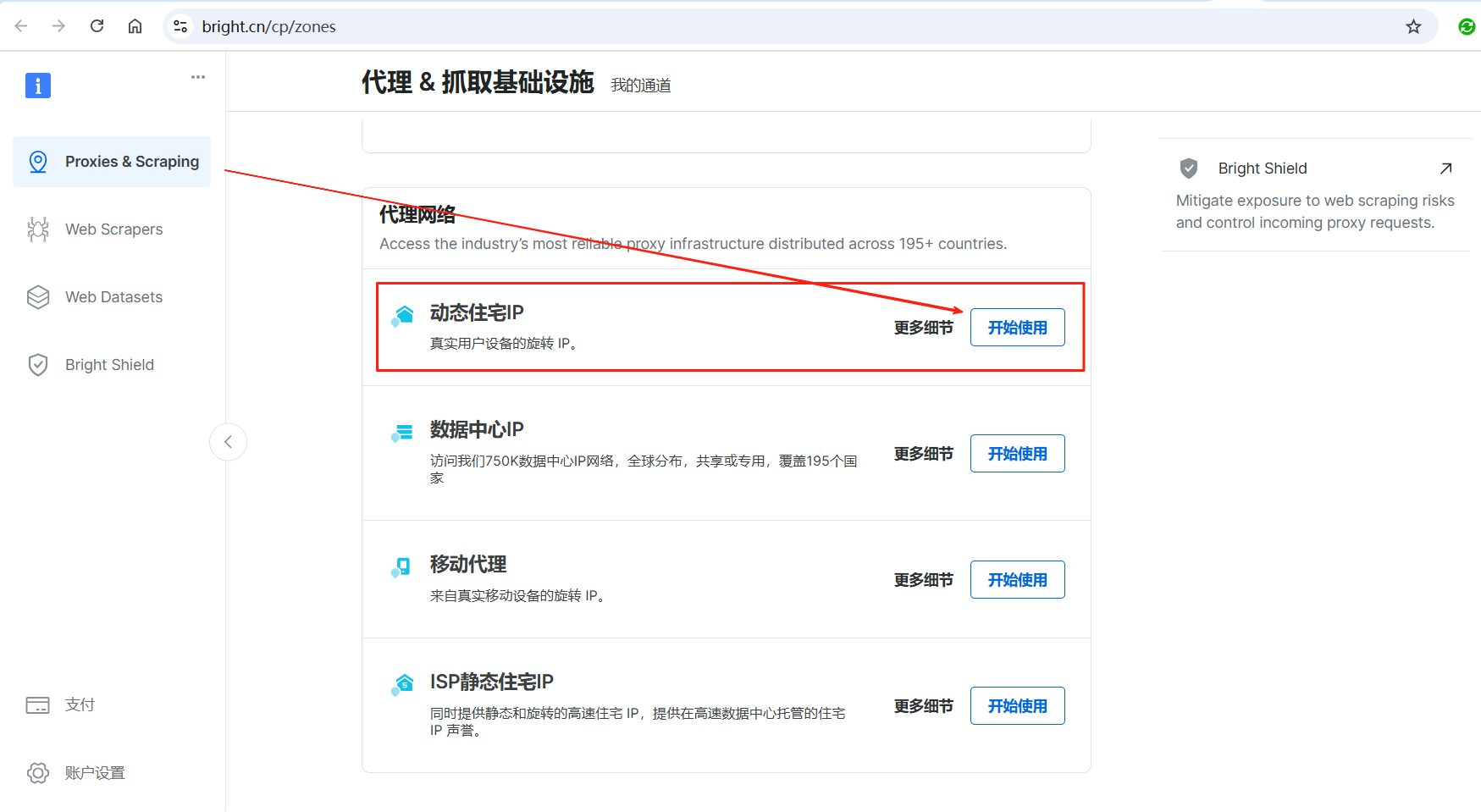Open Bright Shield in sidebar
This screenshot has width=1481, height=812.
(112, 365)
